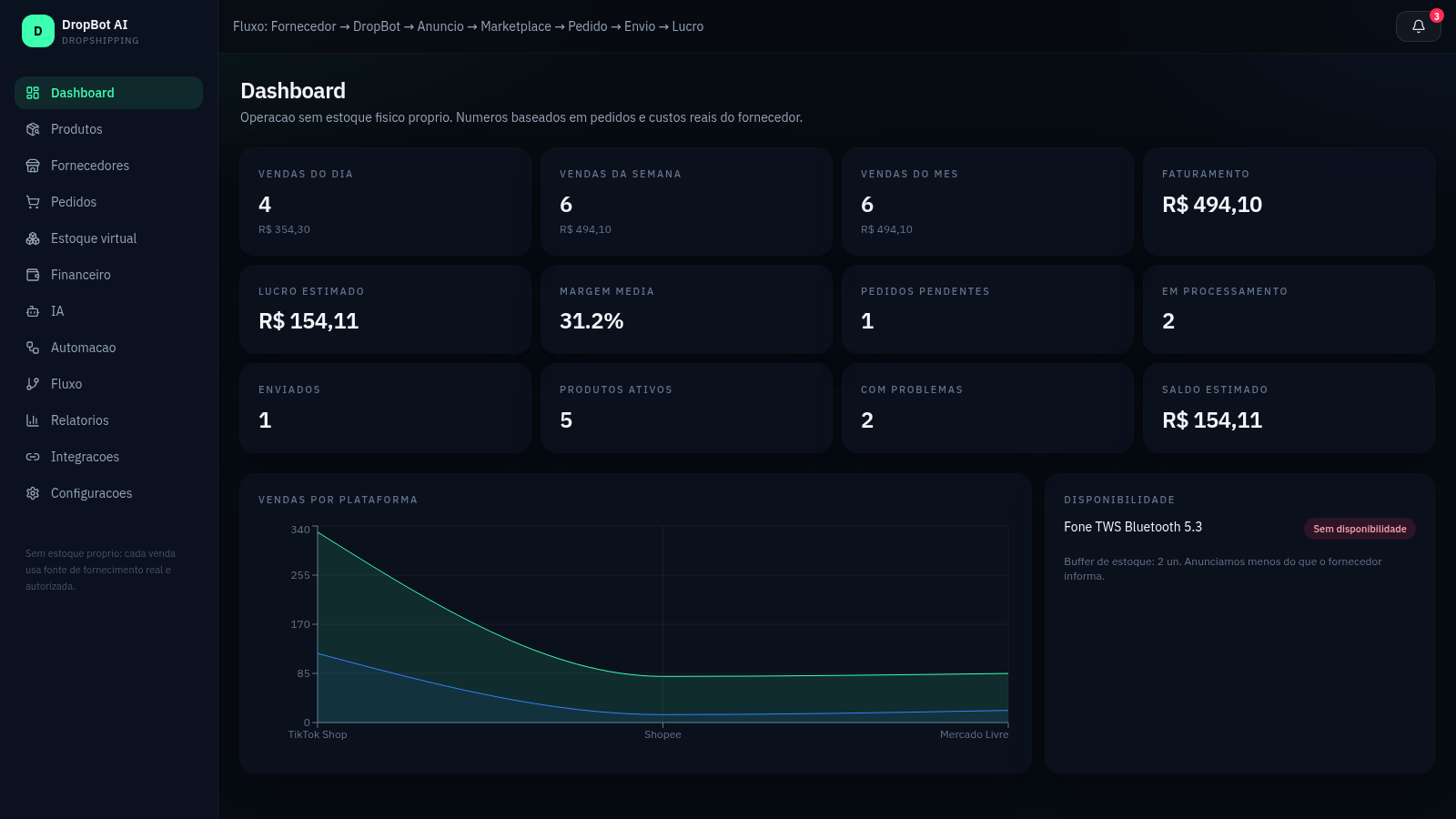The height and width of the screenshot is (819, 1456).
Task: Click the Estoque virtual boxes icon
Action: click(x=33, y=238)
